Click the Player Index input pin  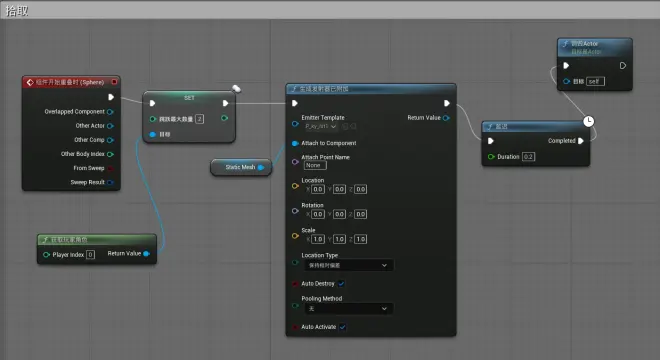[x=46, y=255]
